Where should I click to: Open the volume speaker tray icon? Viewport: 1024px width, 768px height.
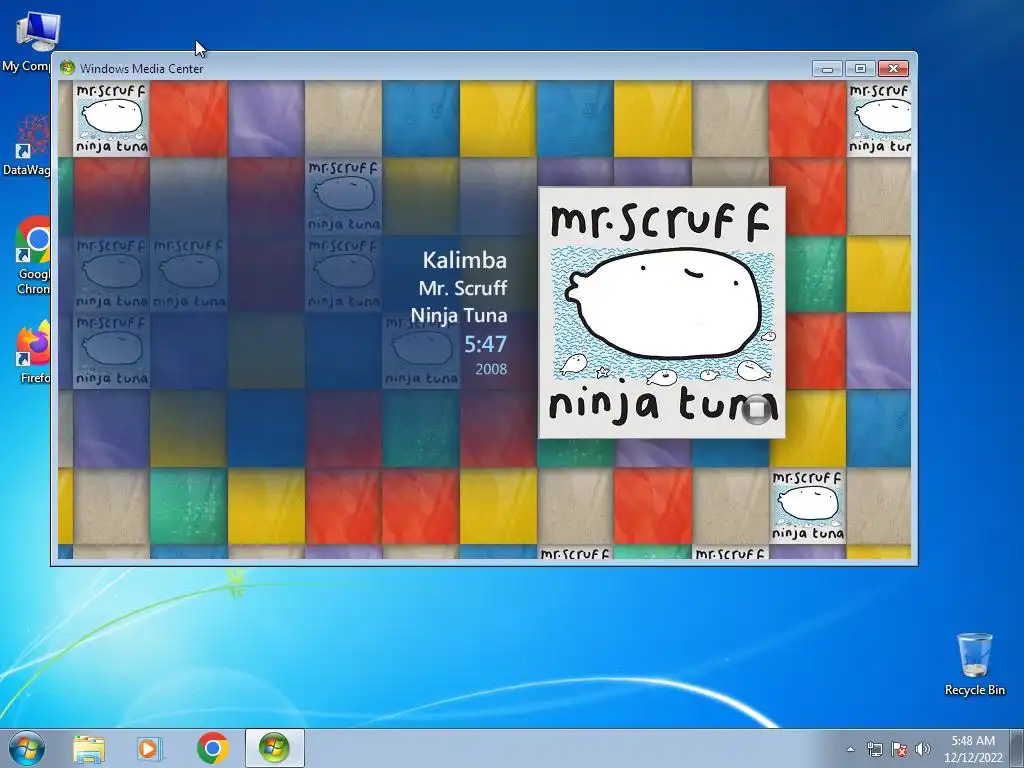coord(923,749)
